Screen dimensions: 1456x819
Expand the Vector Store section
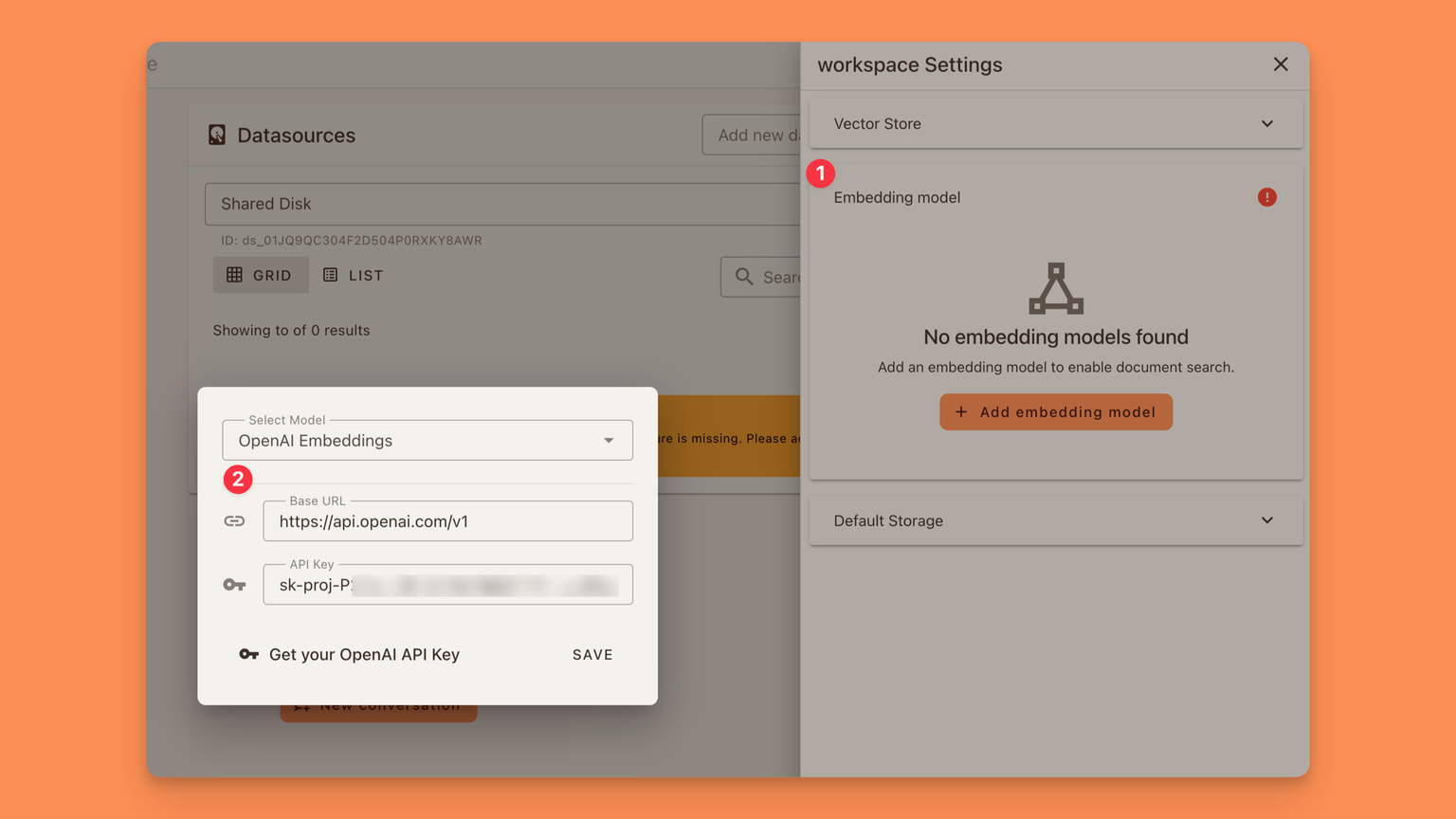click(x=1055, y=124)
